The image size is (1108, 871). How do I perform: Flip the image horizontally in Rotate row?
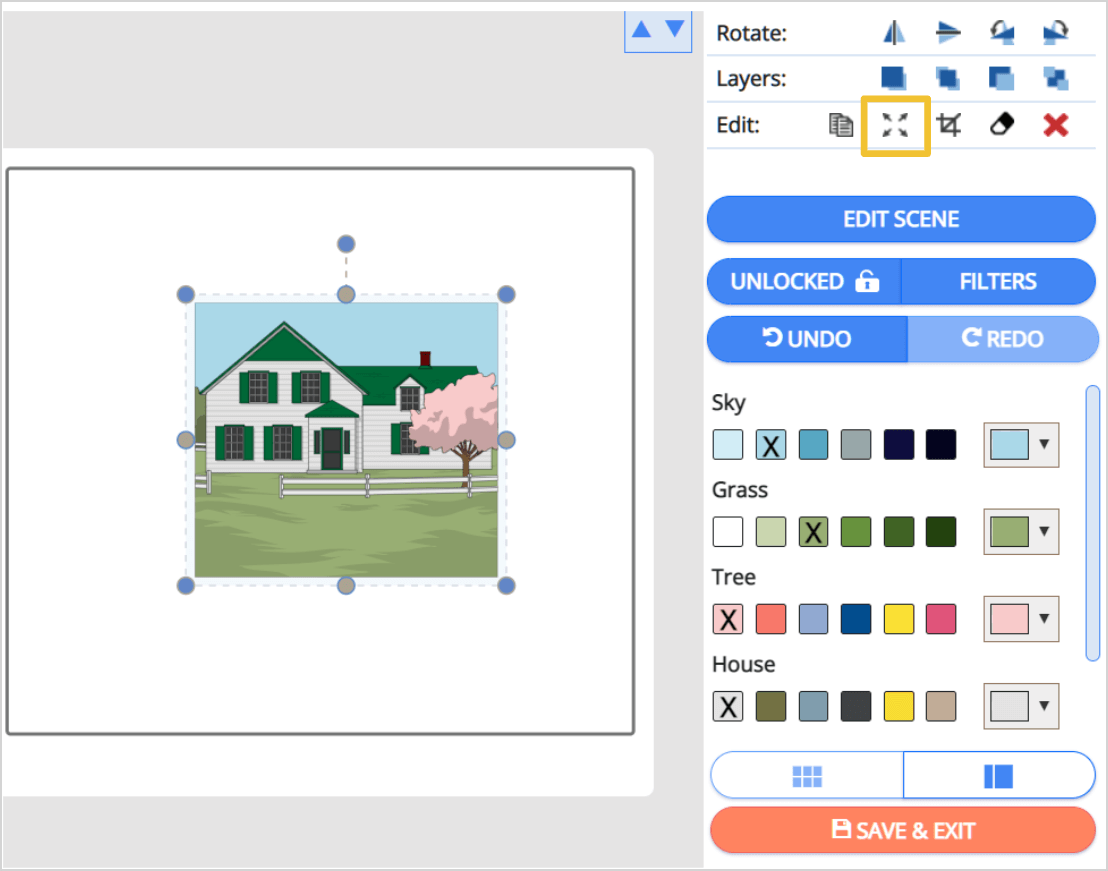tap(894, 32)
